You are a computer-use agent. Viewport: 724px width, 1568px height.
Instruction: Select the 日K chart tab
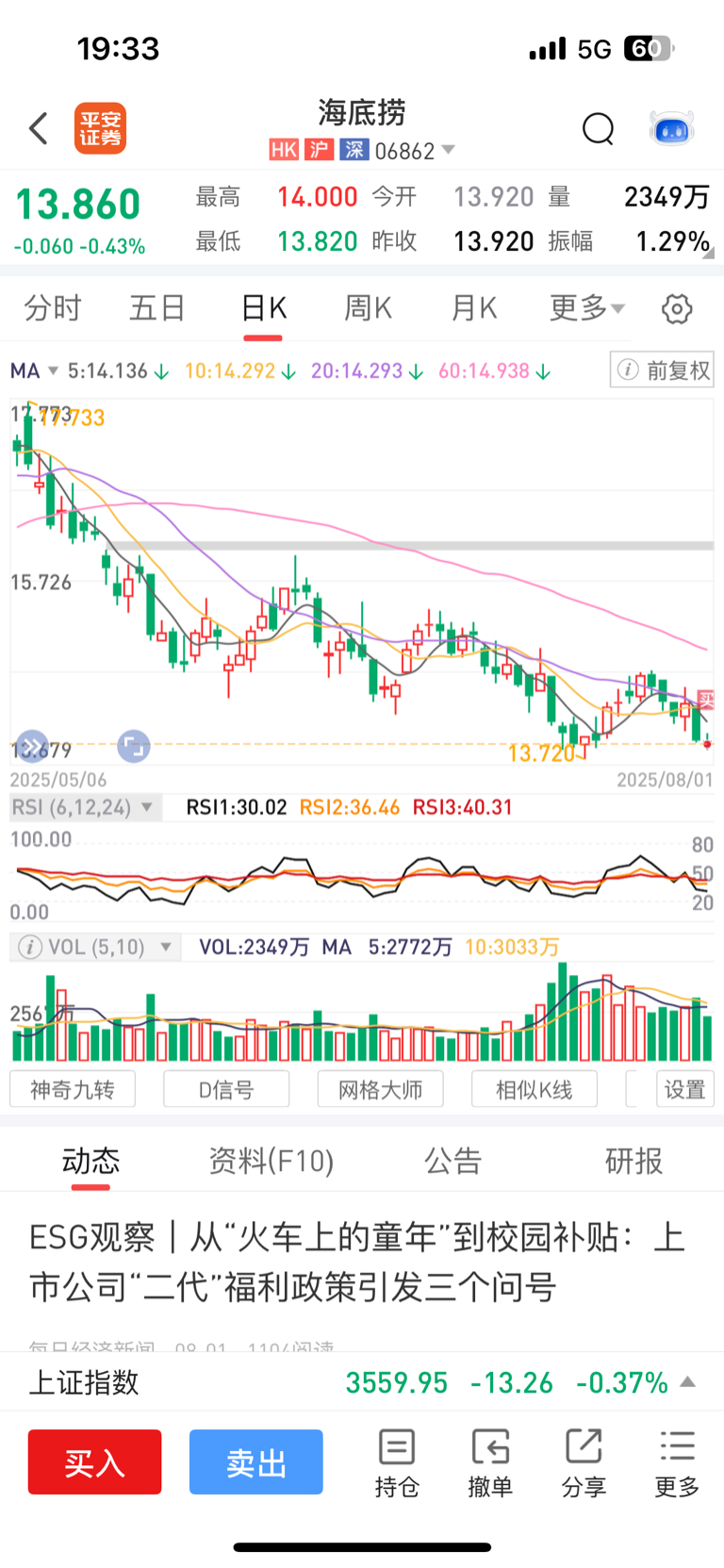(263, 308)
